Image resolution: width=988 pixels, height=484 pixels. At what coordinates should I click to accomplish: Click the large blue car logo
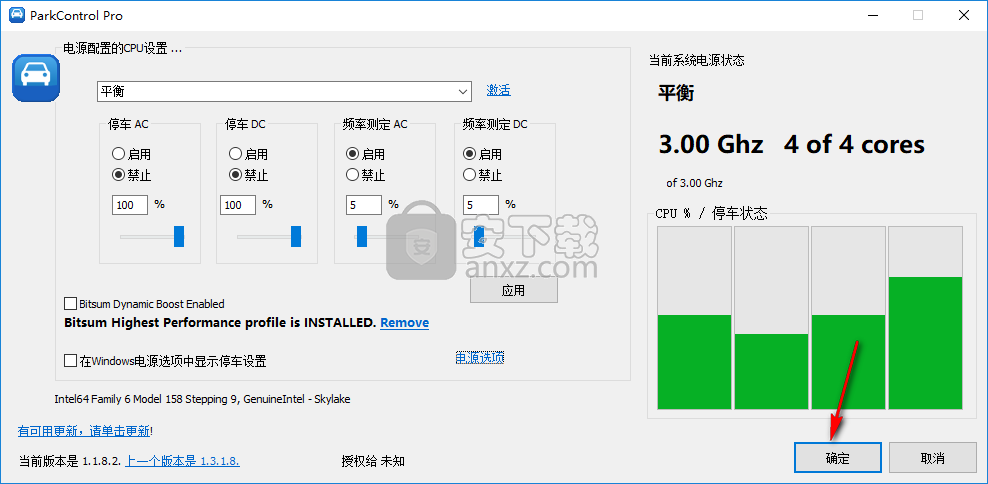(36, 78)
